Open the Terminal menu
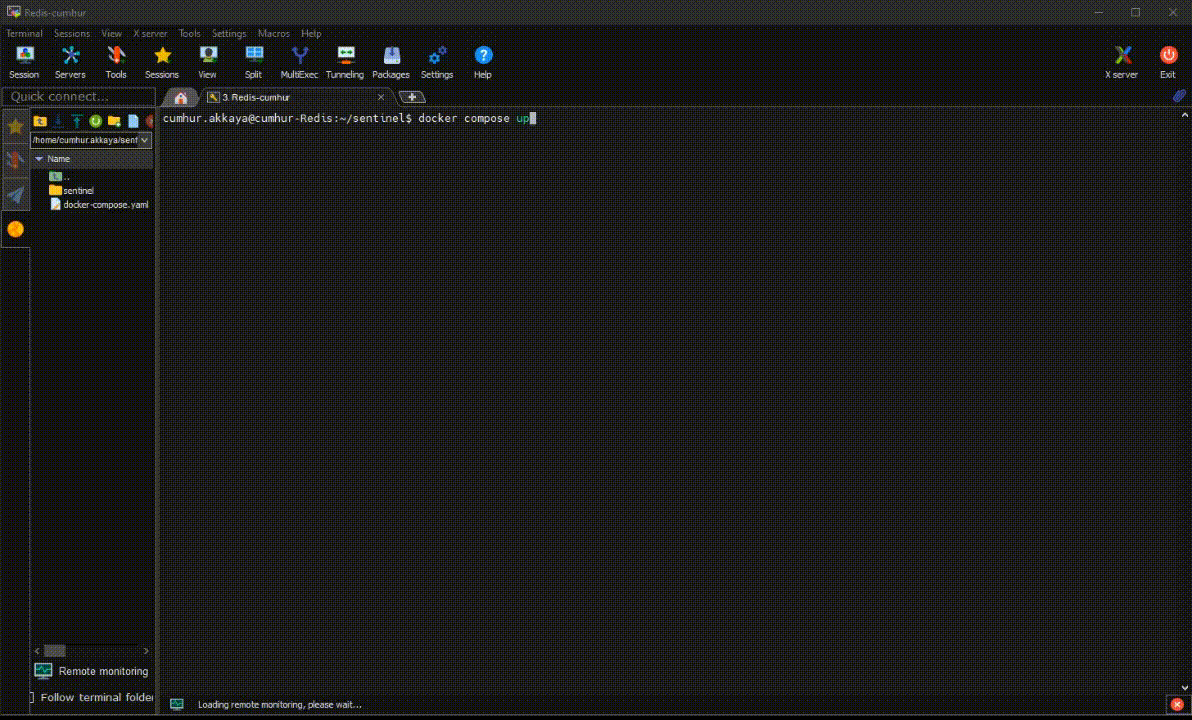1192x720 pixels. pos(24,33)
